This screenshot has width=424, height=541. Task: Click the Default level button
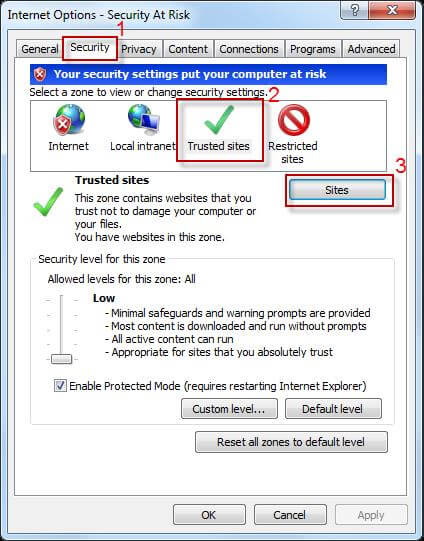click(333, 409)
